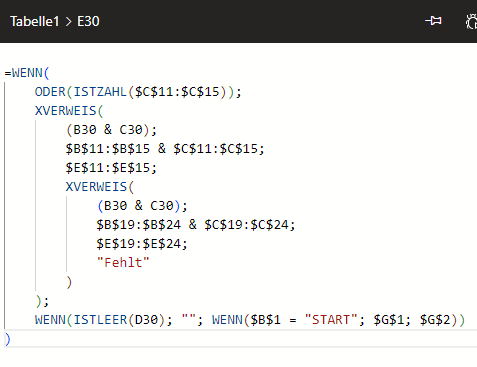
Task: Go to Tabelle1 in the breadcrumb
Action: pos(34,21)
